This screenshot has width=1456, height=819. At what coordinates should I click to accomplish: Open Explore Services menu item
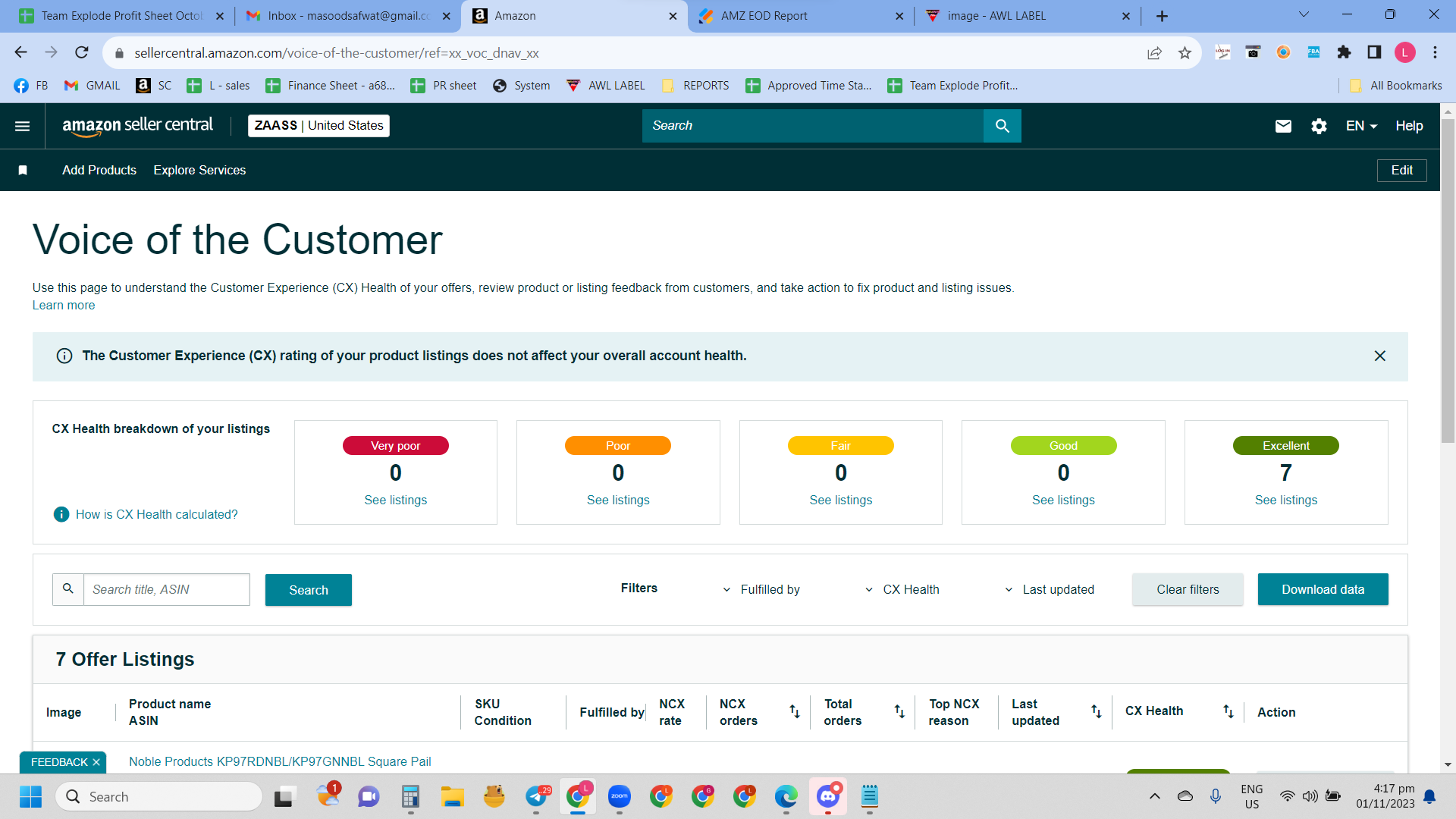tap(199, 170)
